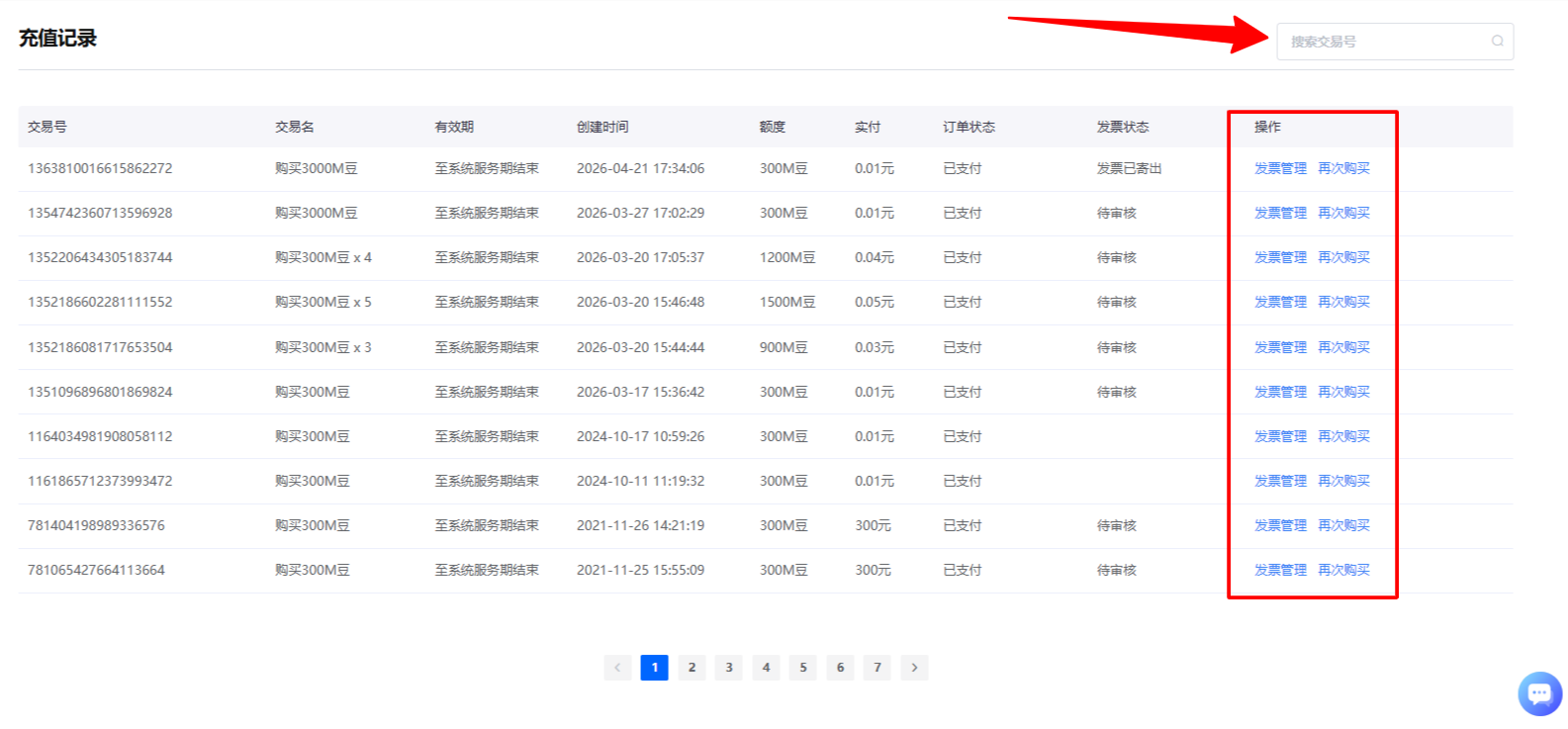1568x729 pixels.
Task: Select page 5 in pagination
Action: click(x=803, y=668)
